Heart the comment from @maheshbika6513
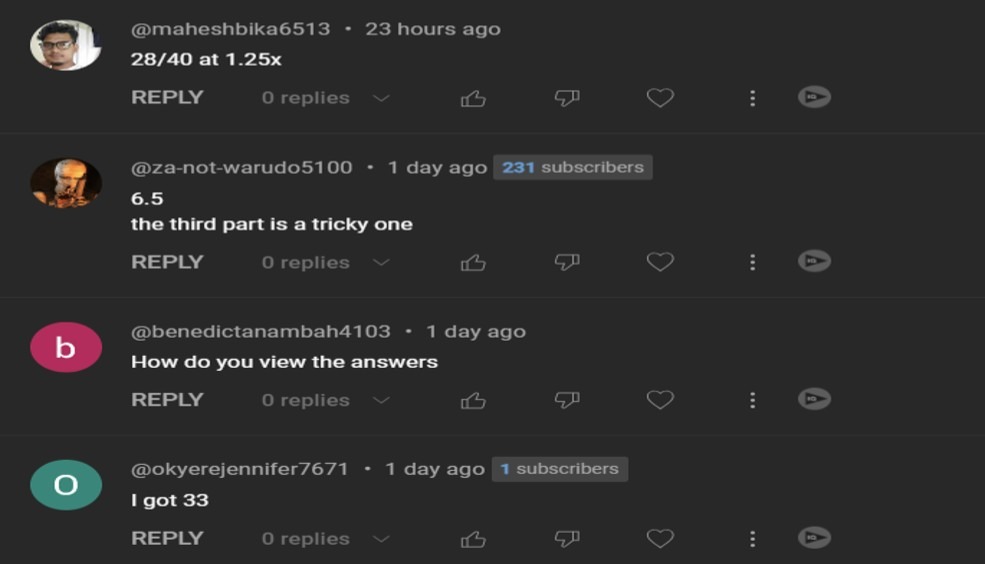 pyautogui.click(x=660, y=98)
